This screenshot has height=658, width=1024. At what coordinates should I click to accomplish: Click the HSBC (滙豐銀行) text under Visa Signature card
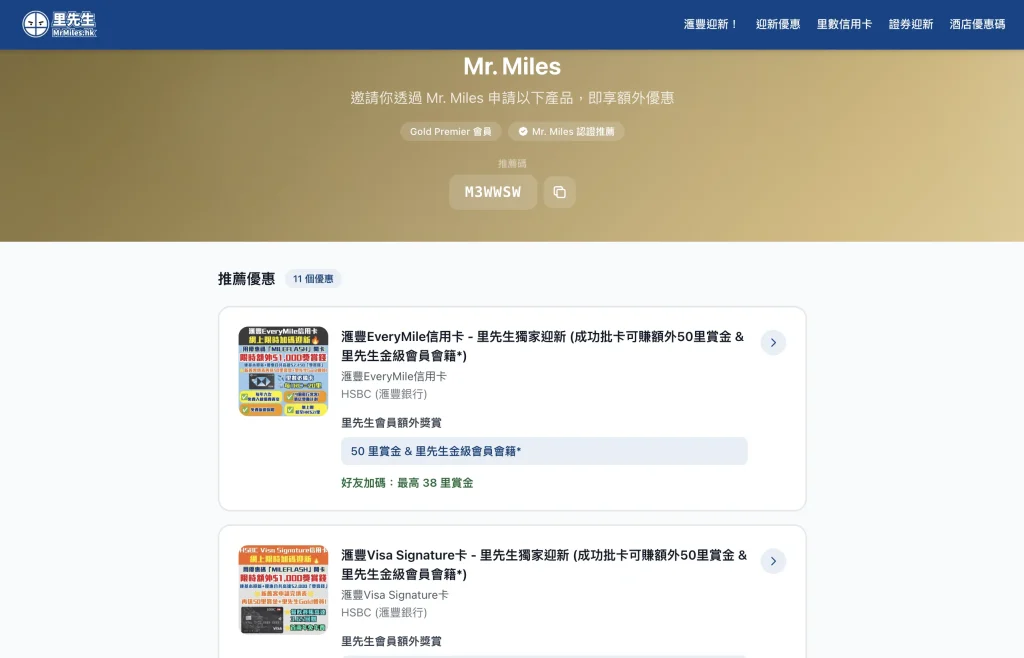(384, 613)
